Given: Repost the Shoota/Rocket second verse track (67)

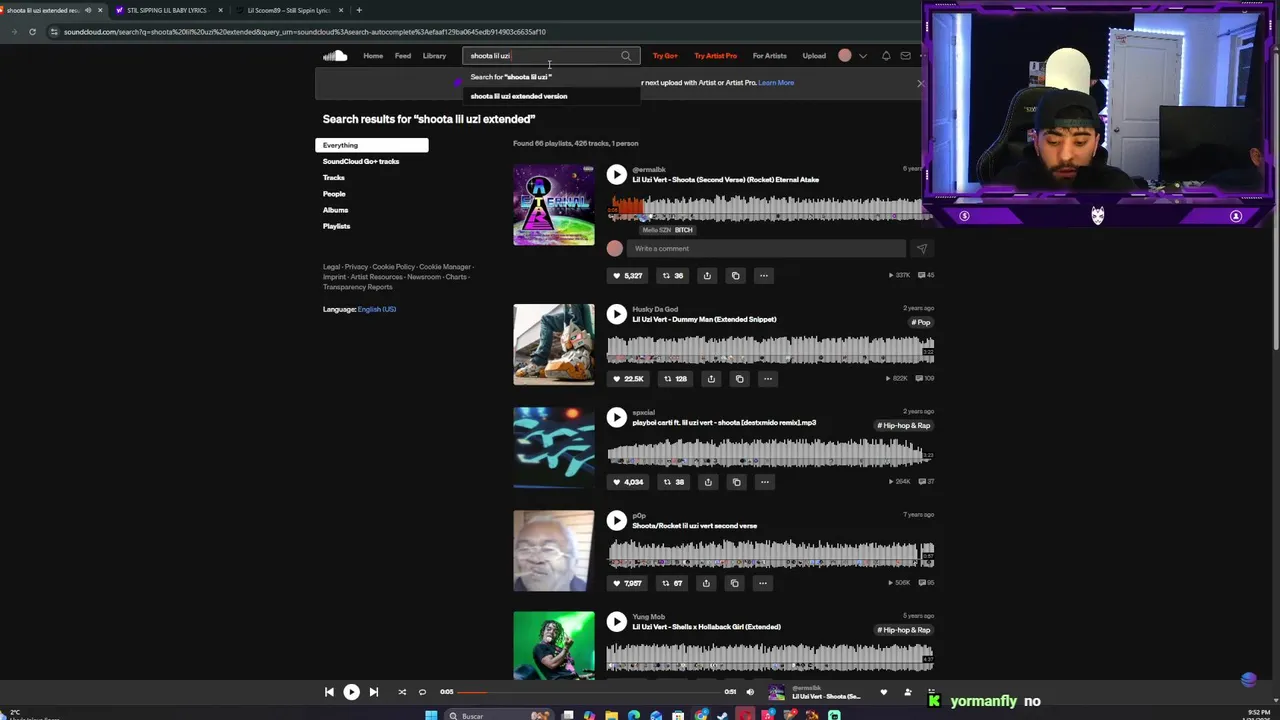Looking at the screenshot, I should coord(672,583).
